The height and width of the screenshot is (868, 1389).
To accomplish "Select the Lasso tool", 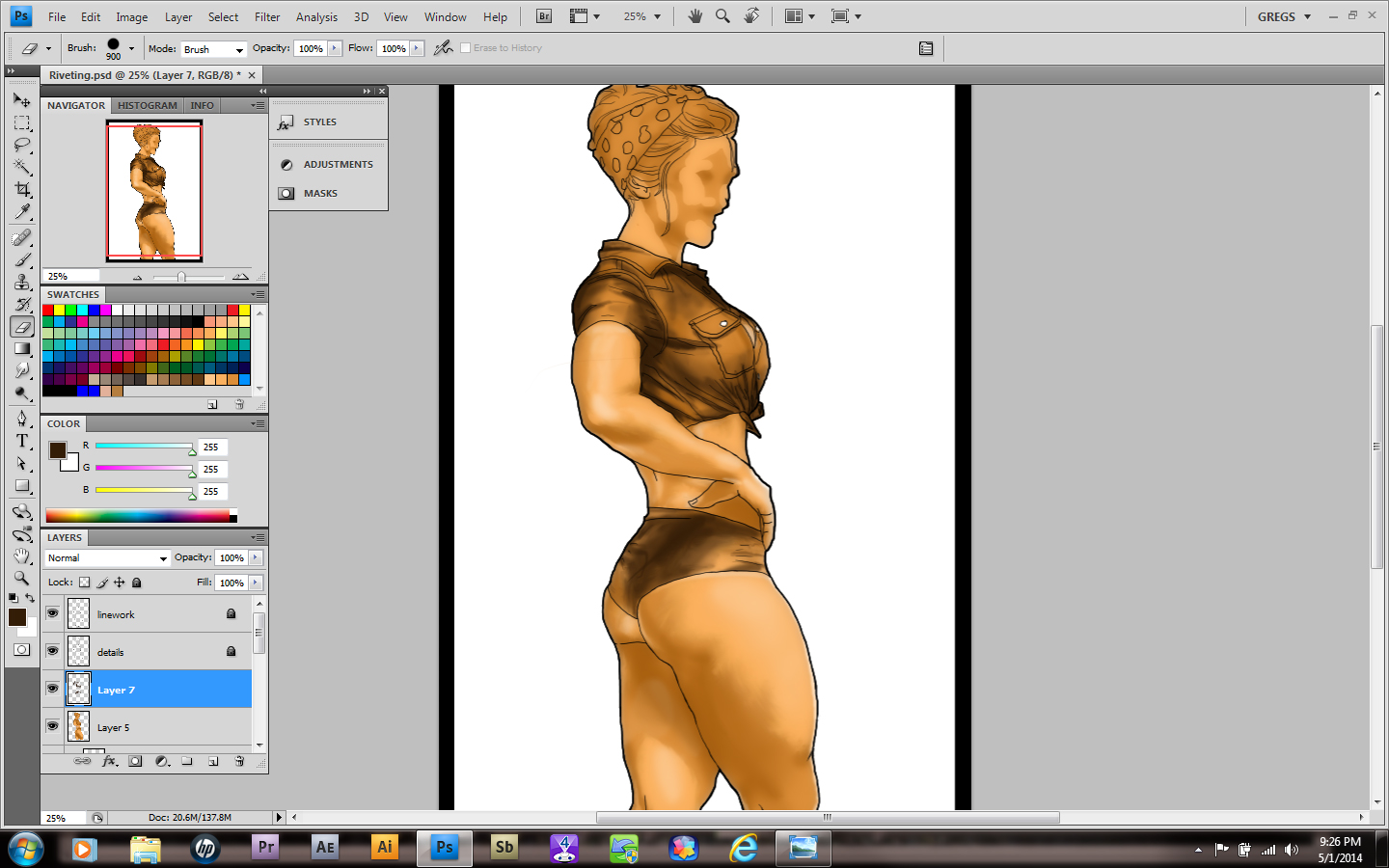I will click(22, 146).
